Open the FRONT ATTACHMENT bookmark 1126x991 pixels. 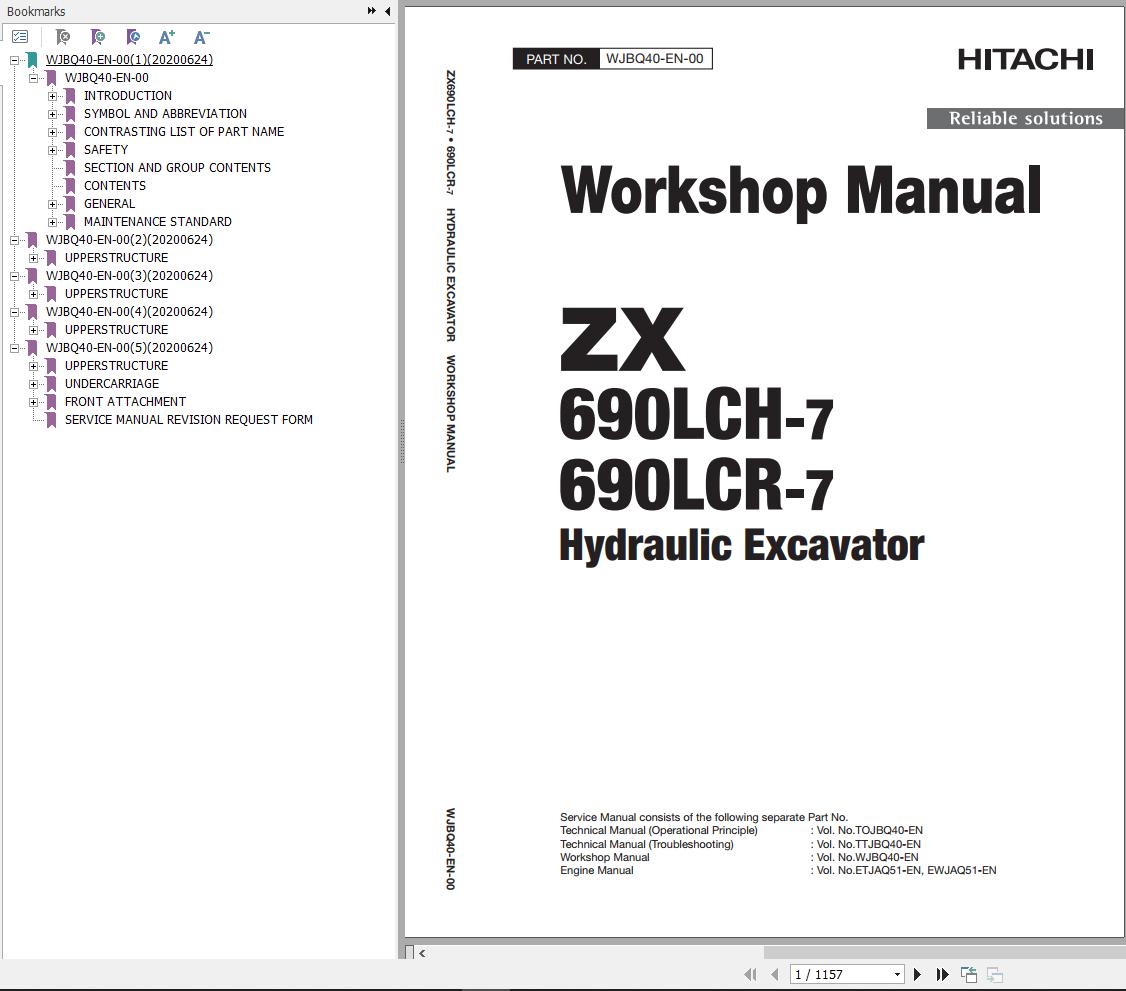[x=126, y=401]
